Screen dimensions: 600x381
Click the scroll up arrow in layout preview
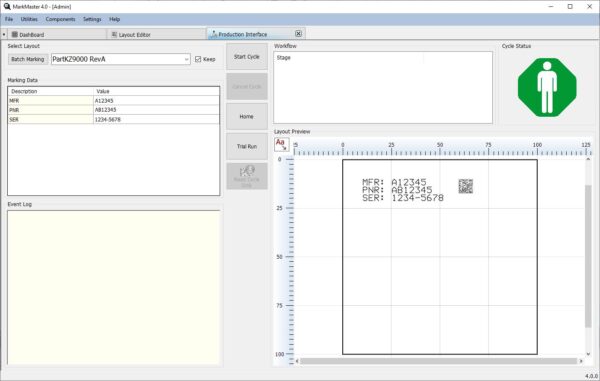(588, 159)
